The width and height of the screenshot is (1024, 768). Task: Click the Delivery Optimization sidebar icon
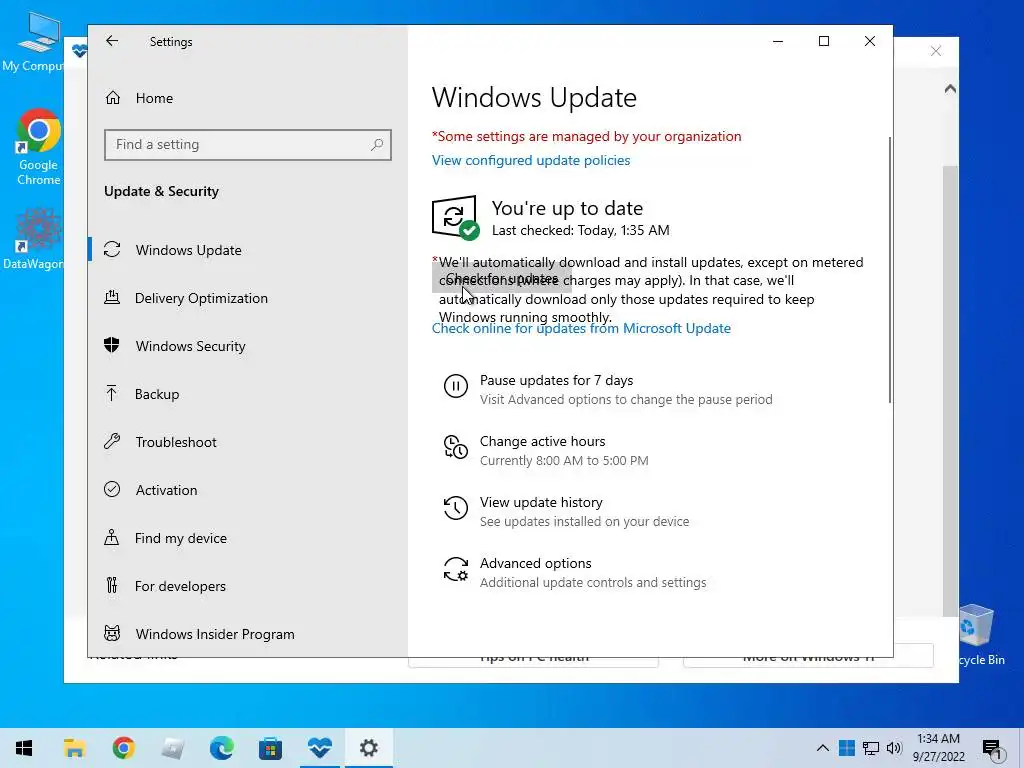pyautogui.click(x=112, y=298)
